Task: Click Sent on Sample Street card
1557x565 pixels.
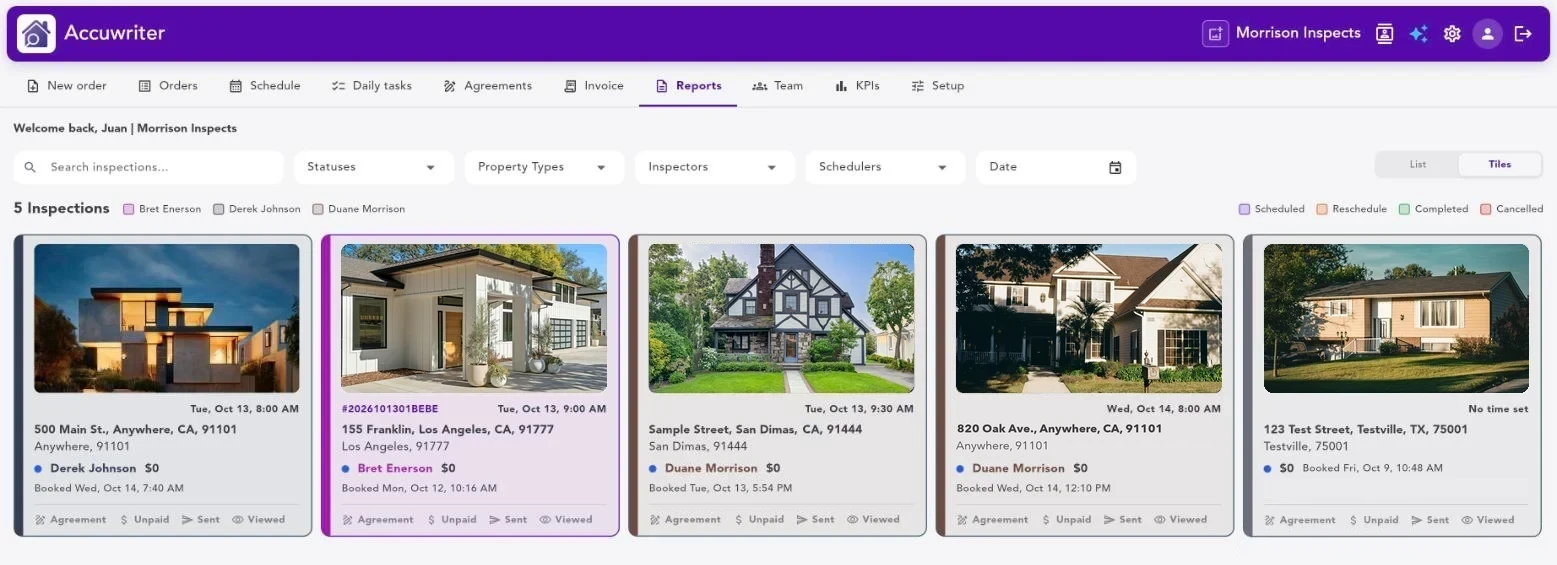Action: click(x=815, y=520)
